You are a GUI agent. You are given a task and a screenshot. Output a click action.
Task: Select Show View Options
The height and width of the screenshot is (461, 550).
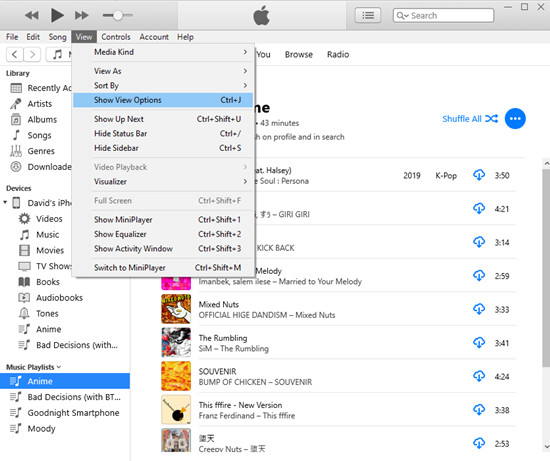tap(163, 100)
